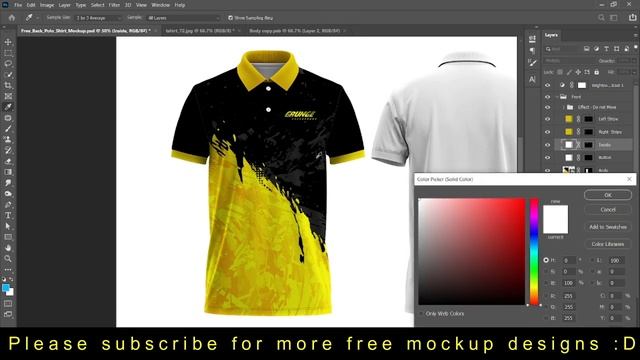Select the Crop tool
Screen dimensions: 640x360
tap(8, 85)
